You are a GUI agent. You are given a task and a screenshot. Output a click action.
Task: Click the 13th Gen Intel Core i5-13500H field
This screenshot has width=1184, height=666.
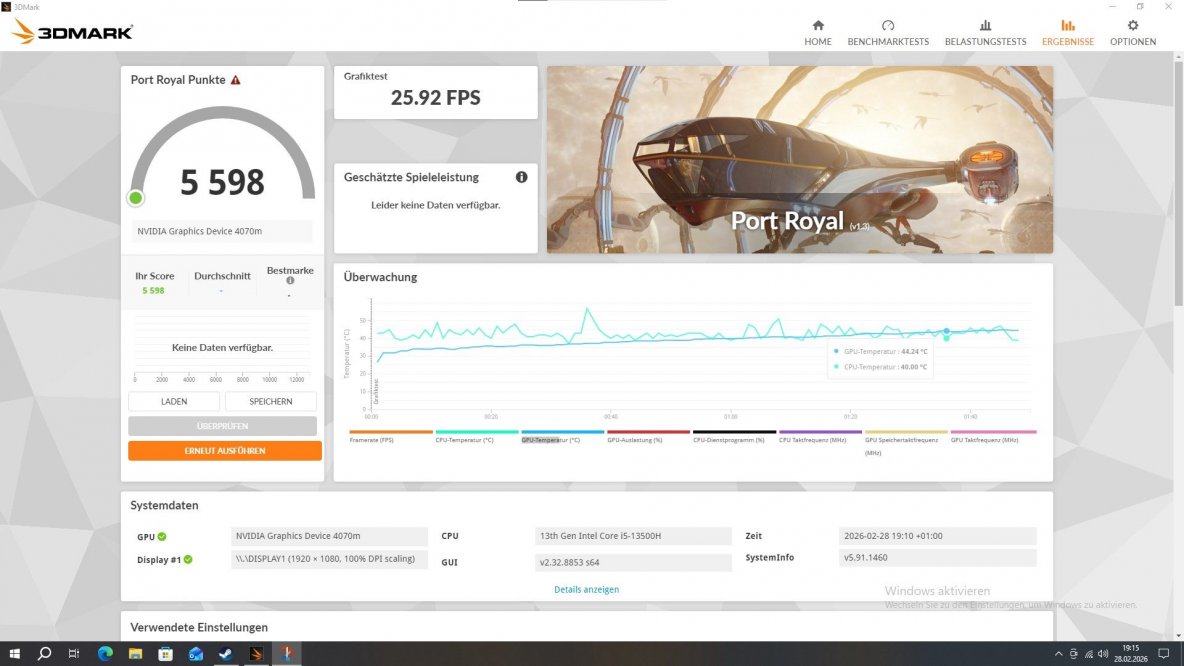coord(633,536)
